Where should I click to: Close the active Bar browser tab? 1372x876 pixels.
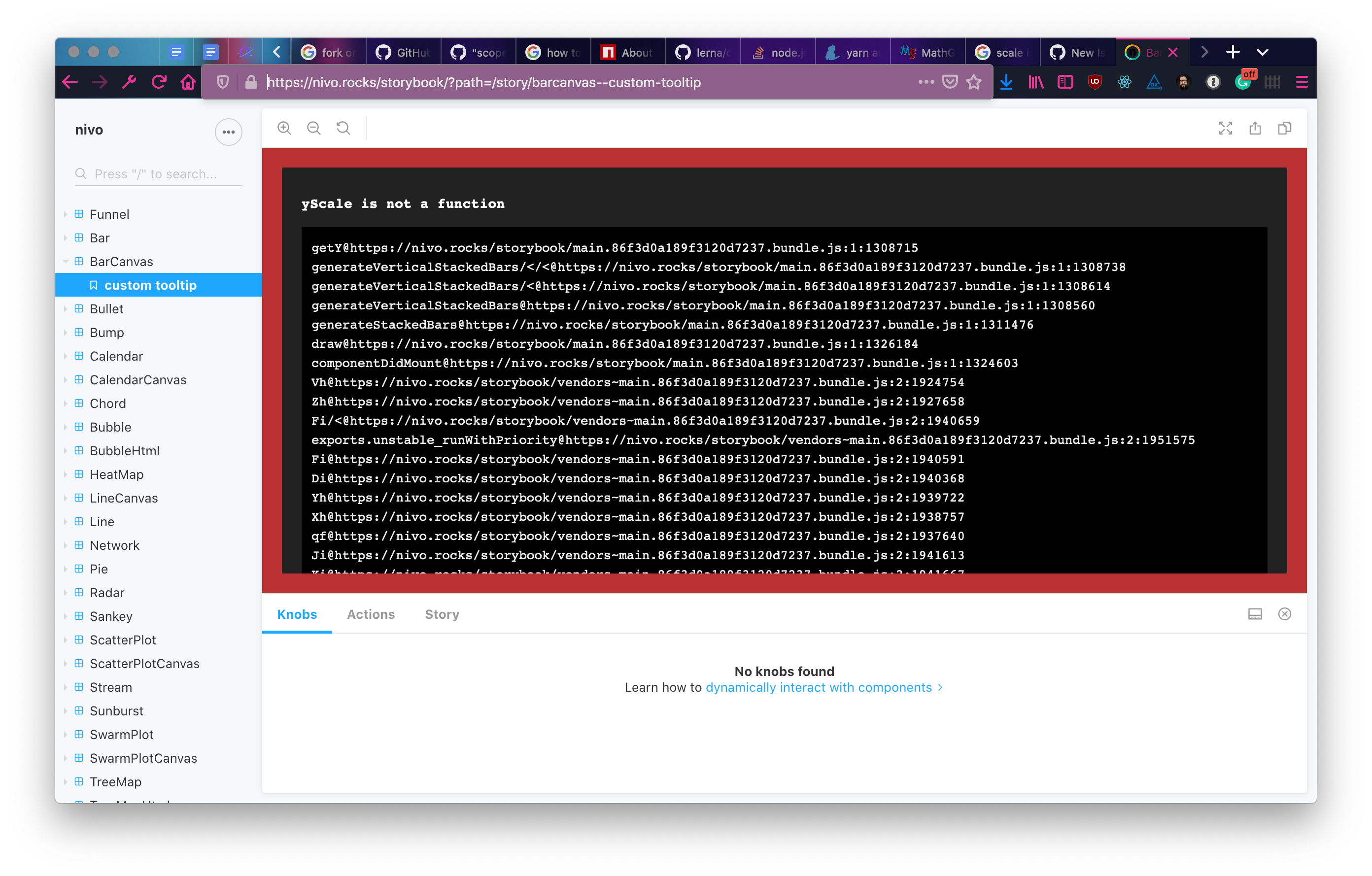[x=1173, y=52]
